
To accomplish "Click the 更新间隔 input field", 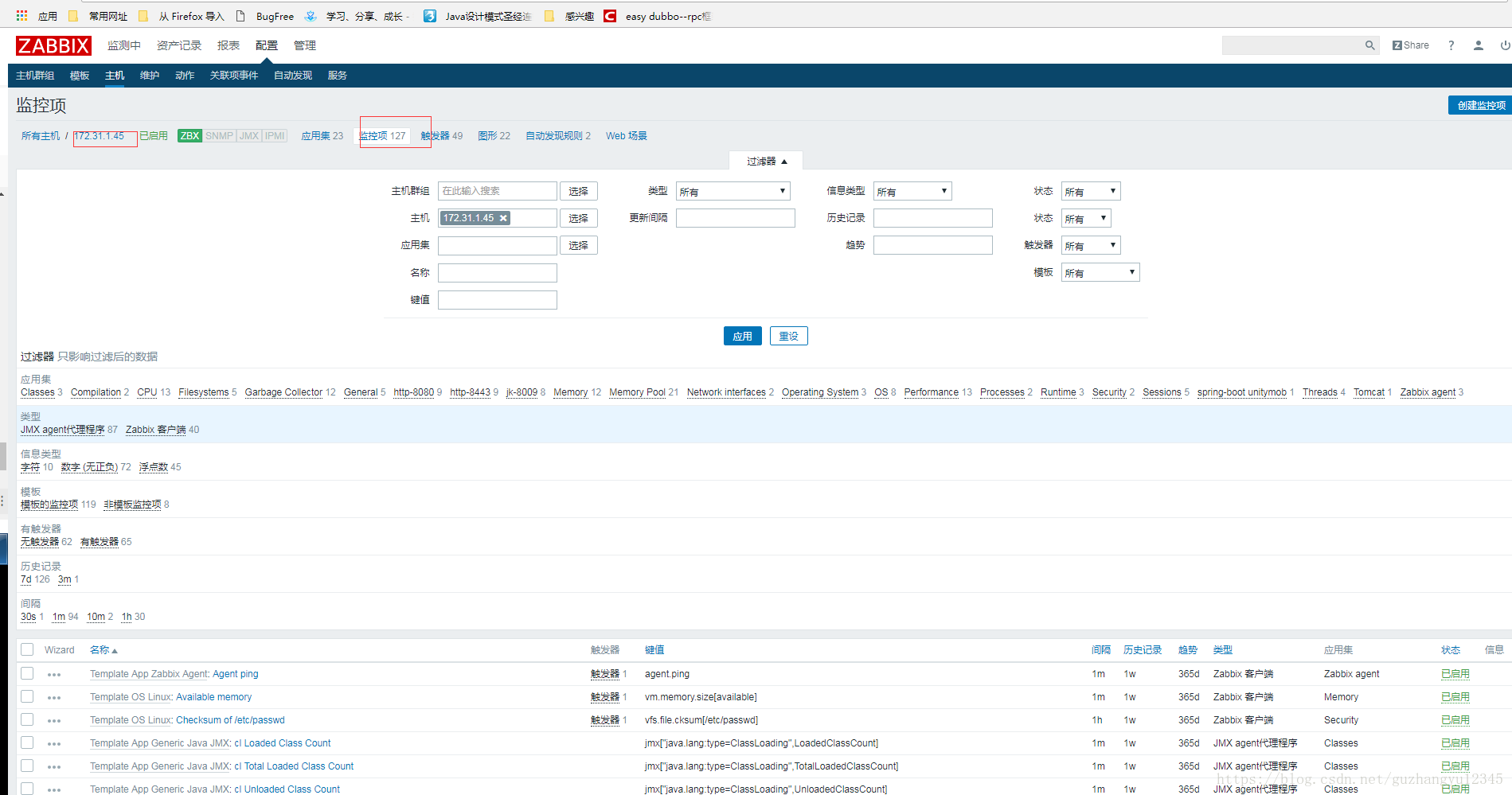I will pyautogui.click(x=736, y=218).
